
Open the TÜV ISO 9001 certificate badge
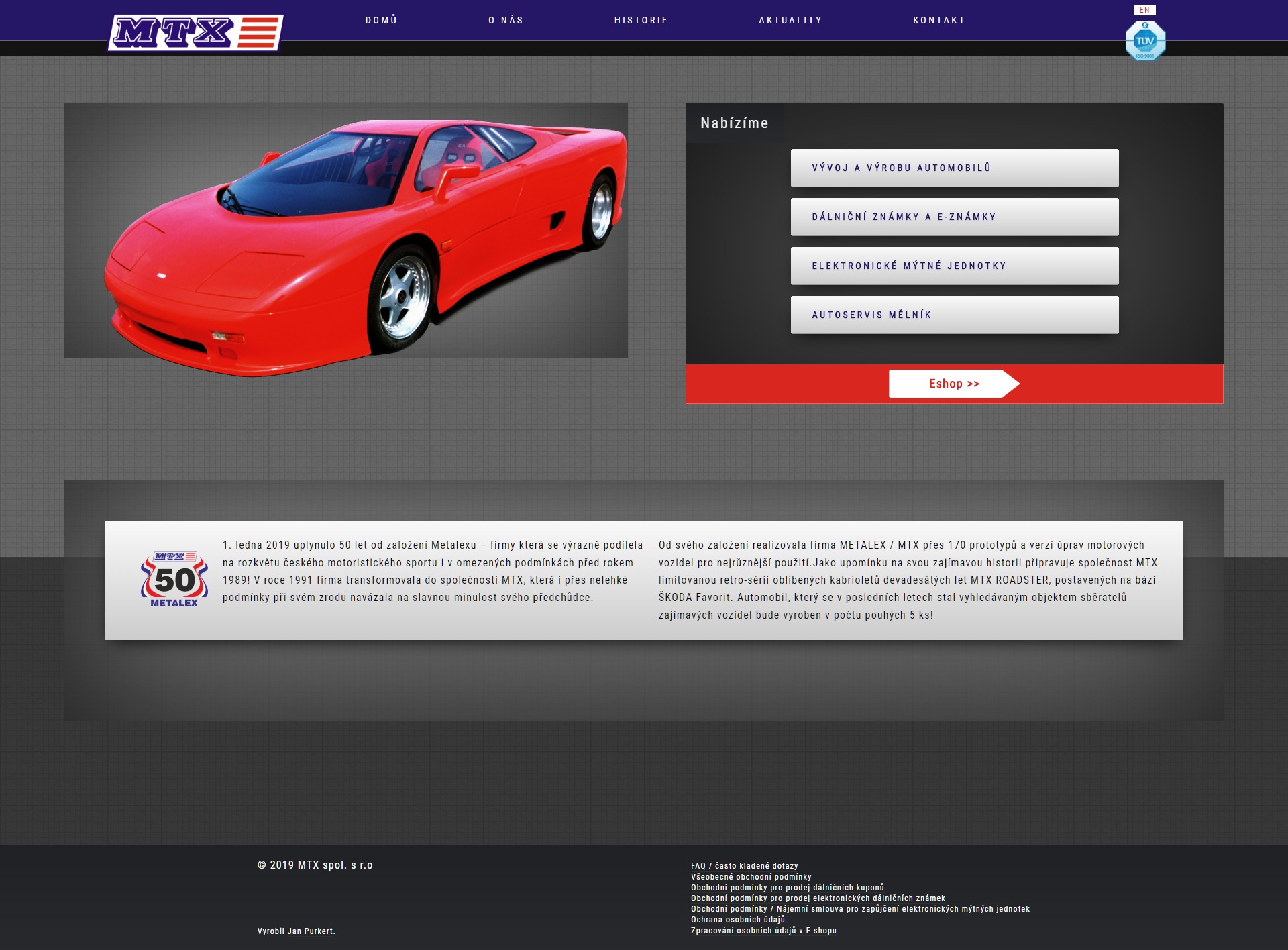point(1145,40)
